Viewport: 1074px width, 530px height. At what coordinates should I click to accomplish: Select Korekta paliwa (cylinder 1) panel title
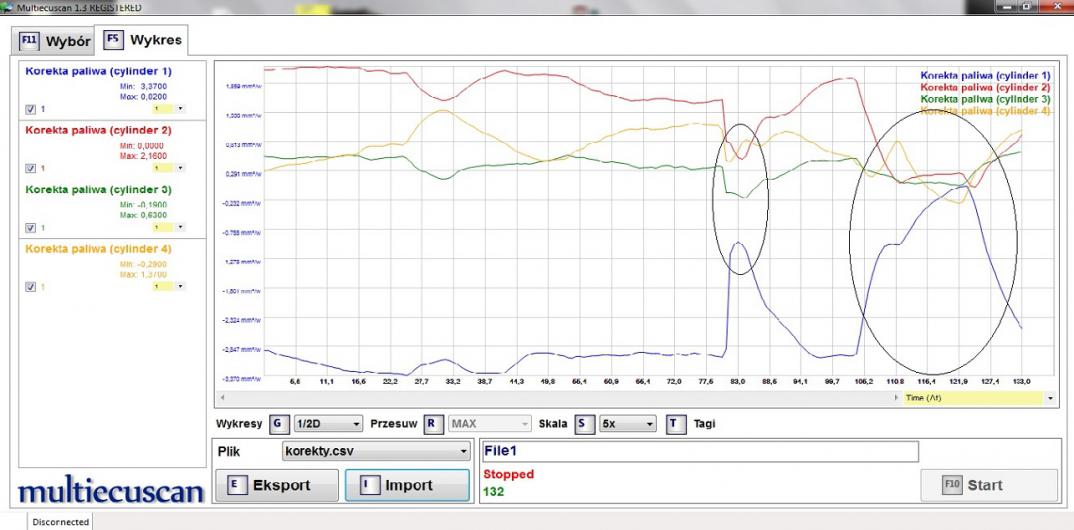99,71
